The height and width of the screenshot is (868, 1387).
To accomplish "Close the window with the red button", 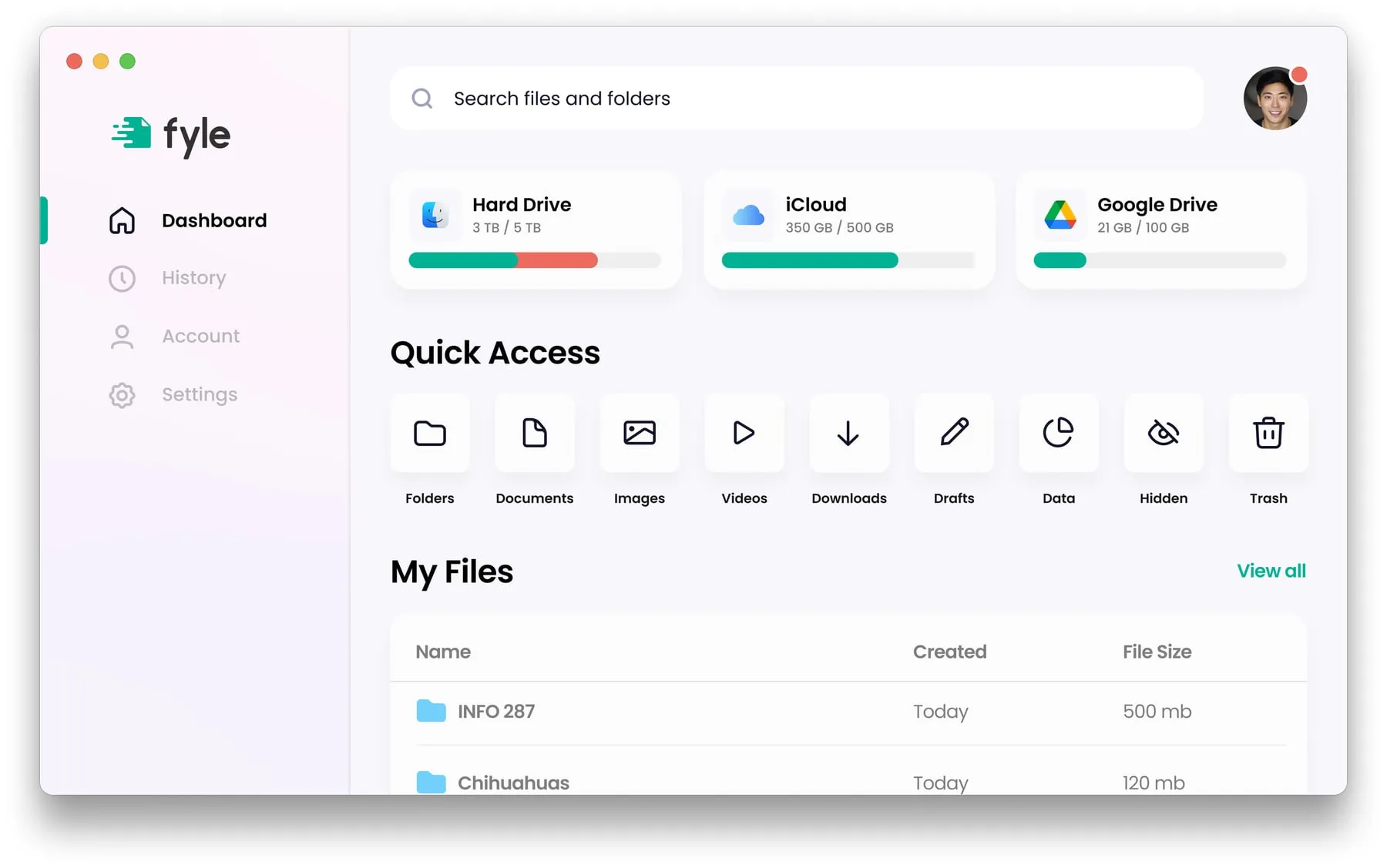I will [x=74, y=61].
